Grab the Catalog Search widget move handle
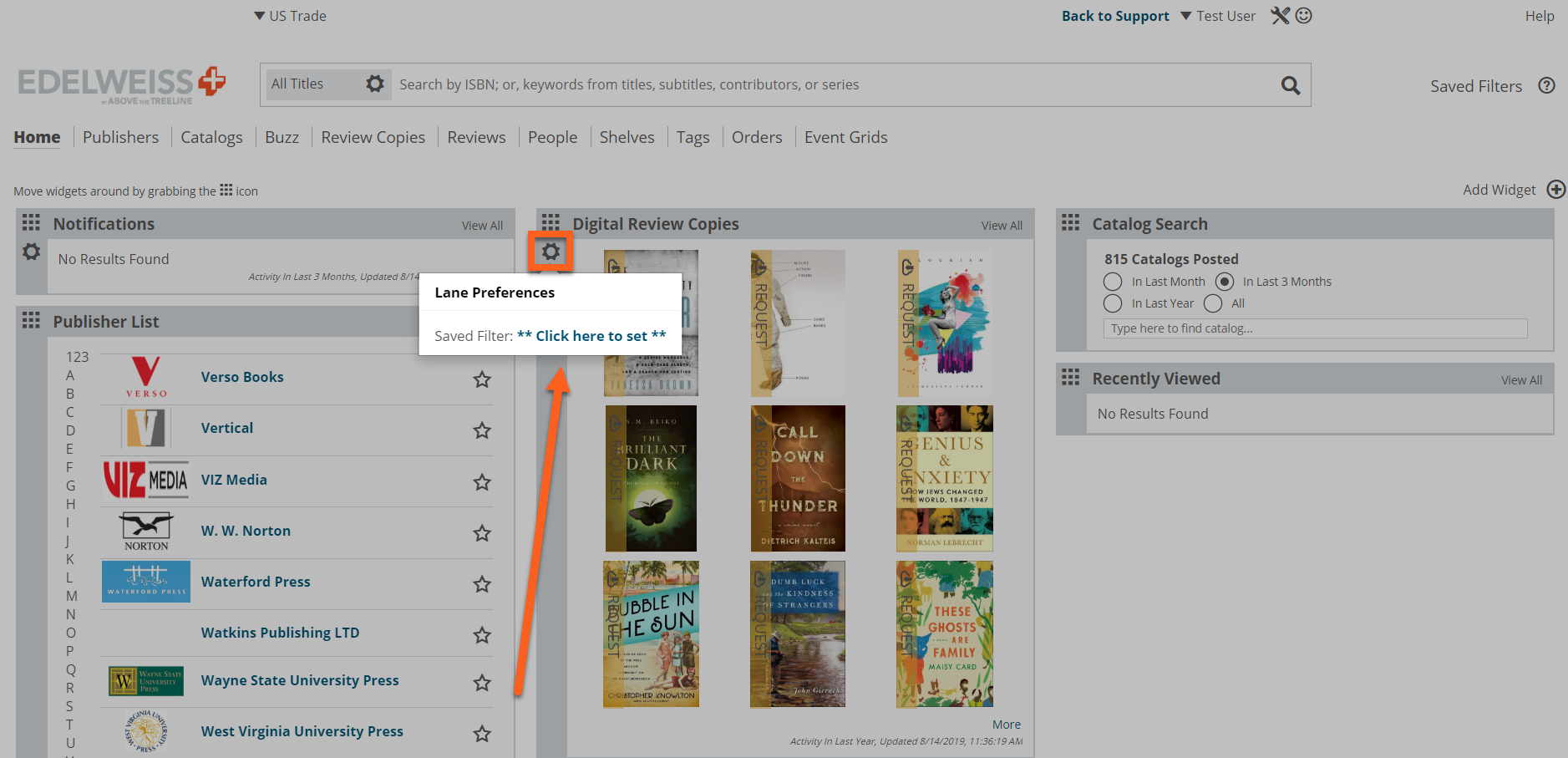The width and height of the screenshot is (1568, 758). click(1070, 222)
